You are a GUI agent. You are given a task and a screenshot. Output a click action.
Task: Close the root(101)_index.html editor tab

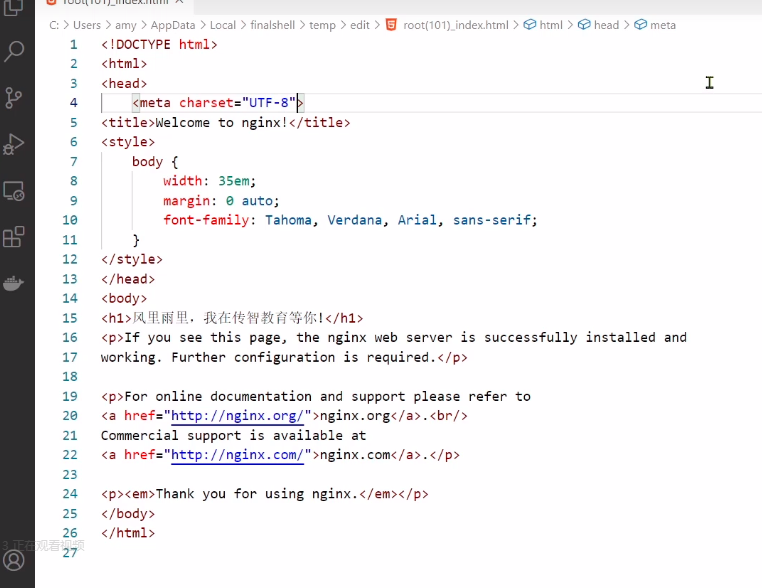(x=179, y=2)
